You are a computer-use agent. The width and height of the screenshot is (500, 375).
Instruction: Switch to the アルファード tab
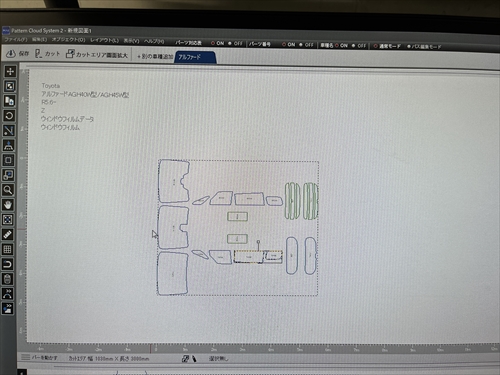point(194,57)
